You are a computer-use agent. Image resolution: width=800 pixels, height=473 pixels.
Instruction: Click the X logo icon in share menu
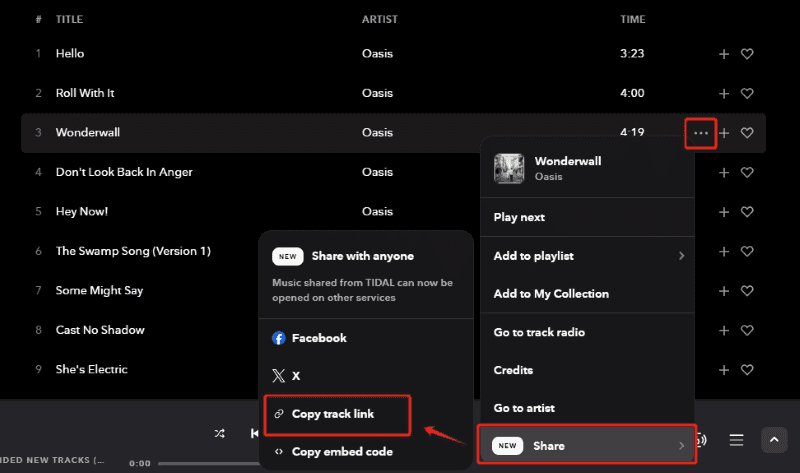point(279,376)
